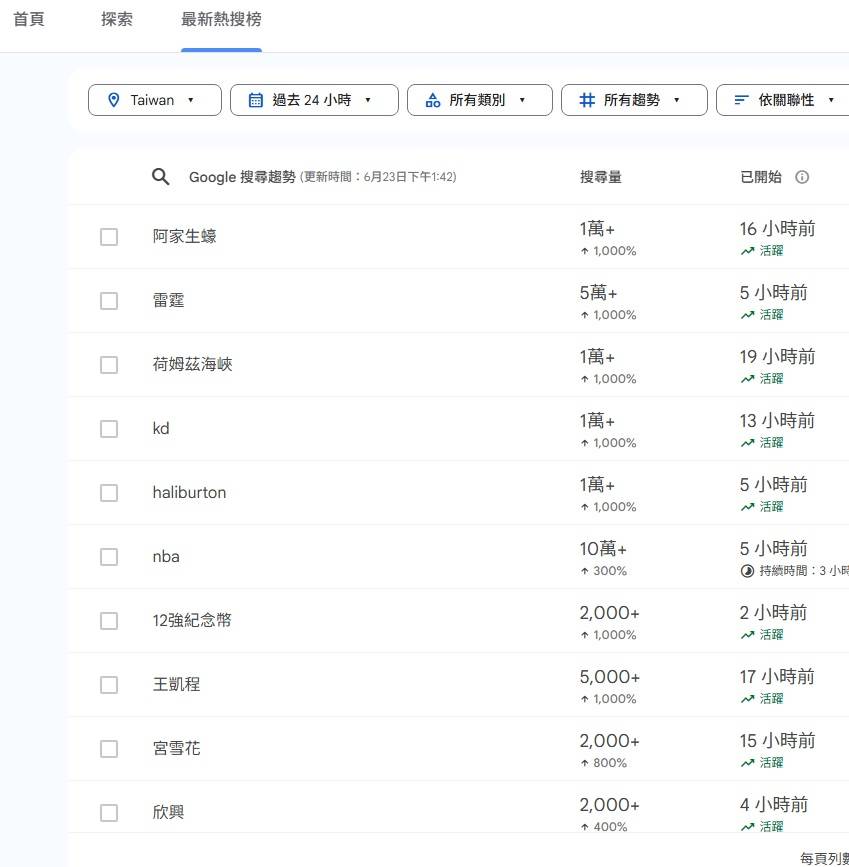Open the 所有趨勢 trend status dropdown
This screenshot has height=867, width=849.
coord(634,100)
